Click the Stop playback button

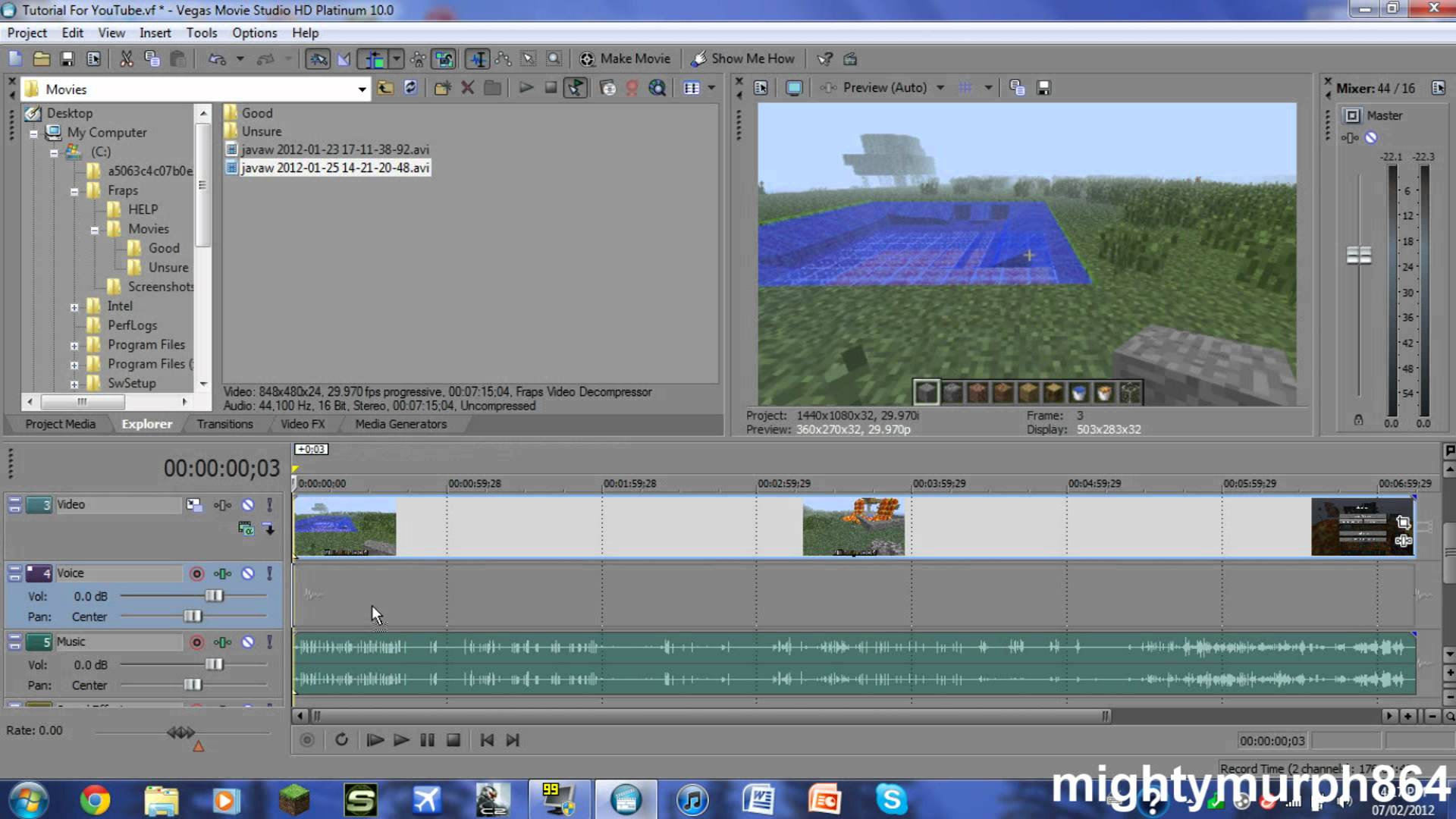453,739
